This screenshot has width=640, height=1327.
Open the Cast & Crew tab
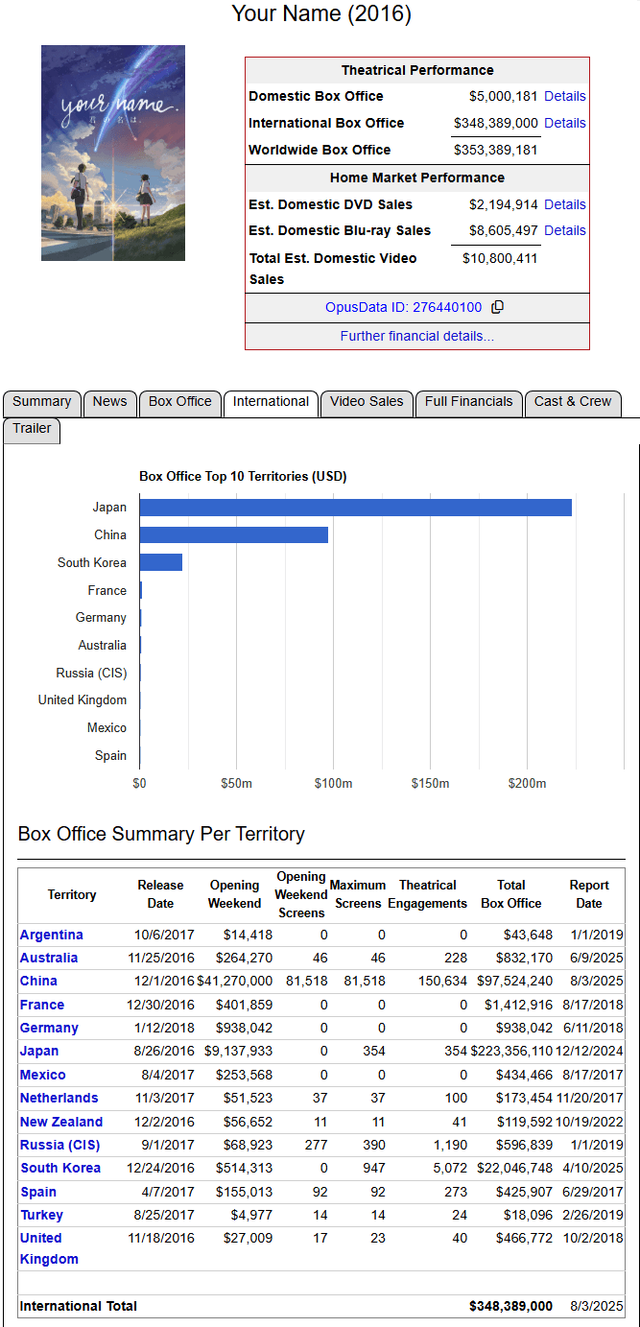click(572, 402)
